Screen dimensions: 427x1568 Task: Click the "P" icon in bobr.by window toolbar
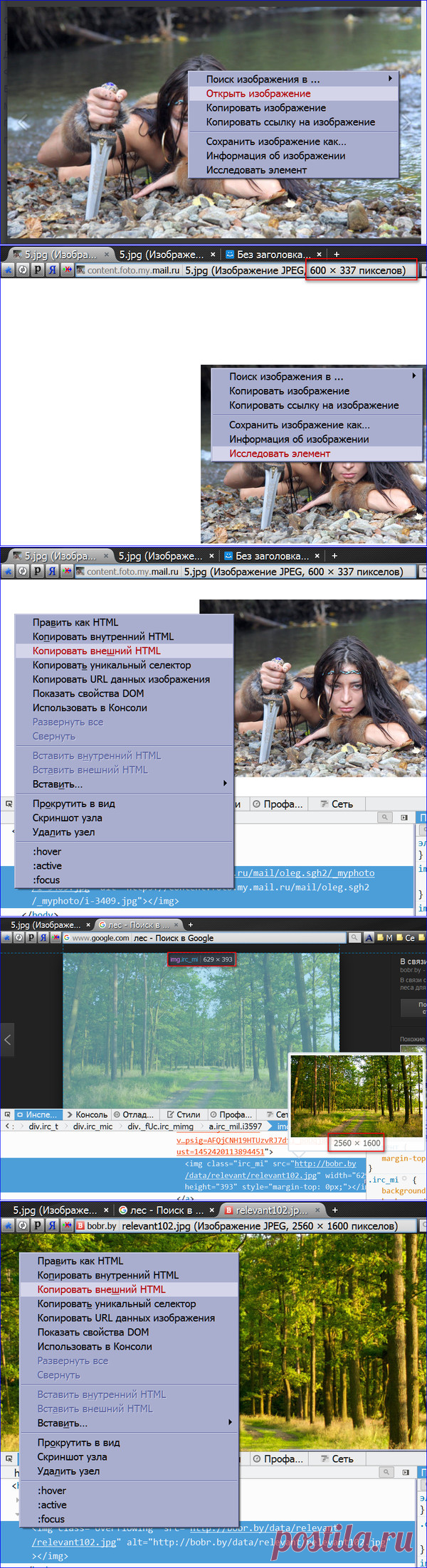tap(38, 1226)
